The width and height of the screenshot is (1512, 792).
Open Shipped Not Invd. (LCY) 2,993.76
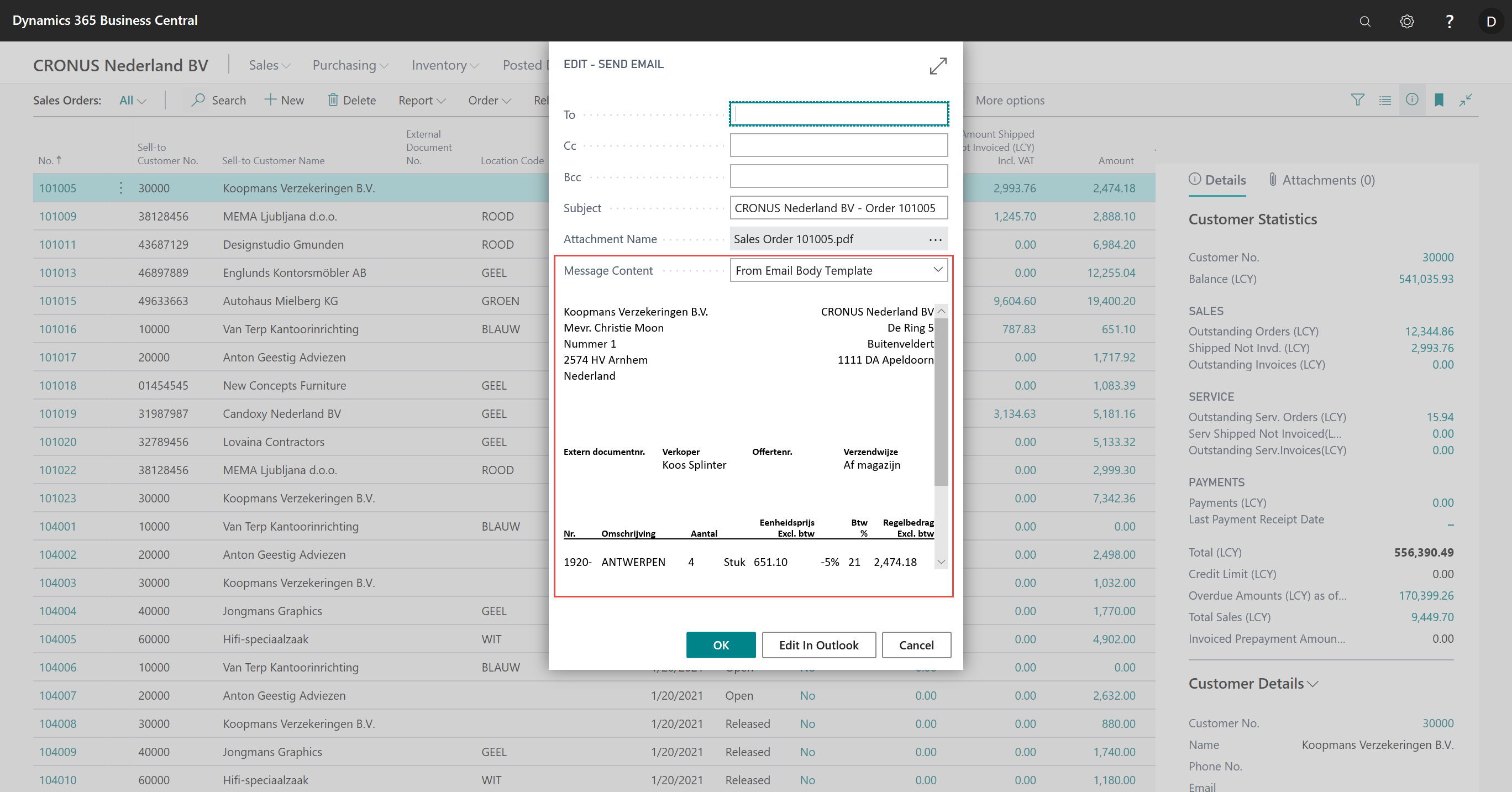point(1432,348)
